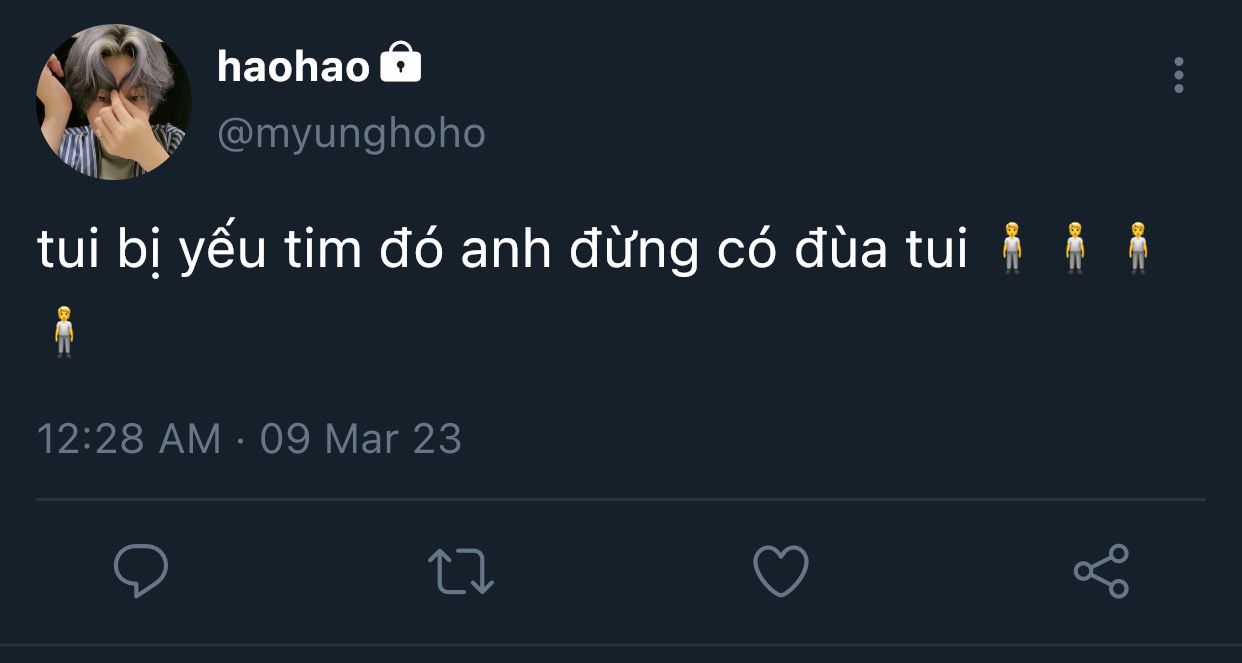Click the word "anh" in the tweet

pos(506,250)
